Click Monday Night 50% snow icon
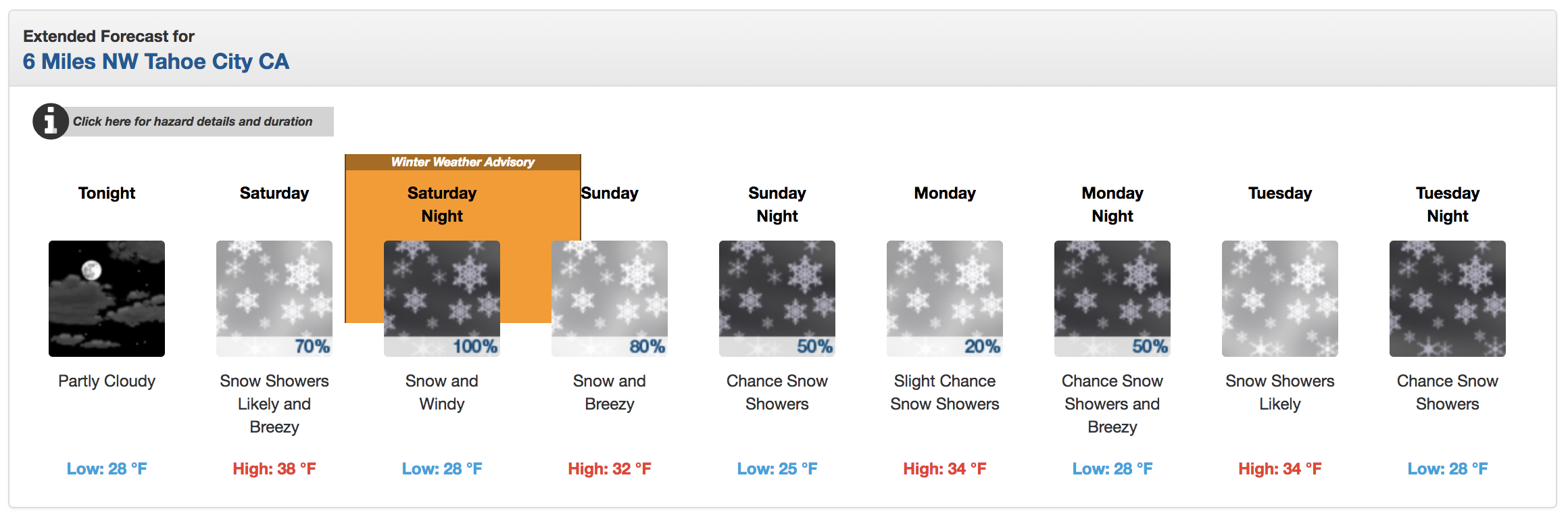1568x515 pixels. point(1112,299)
